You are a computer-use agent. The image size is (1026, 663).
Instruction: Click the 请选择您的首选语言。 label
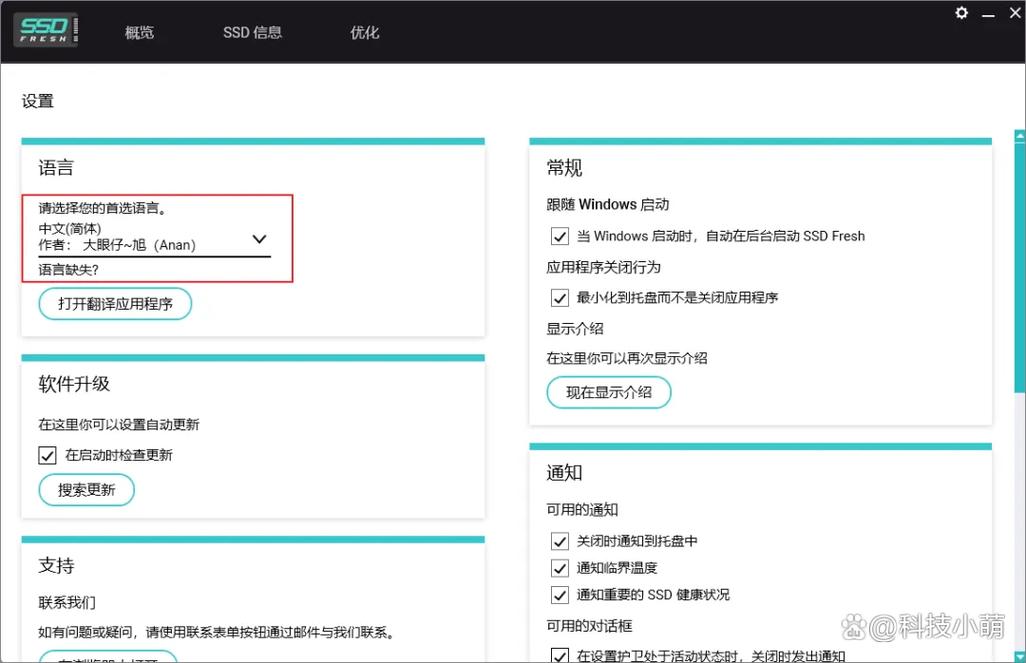[103, 208]
